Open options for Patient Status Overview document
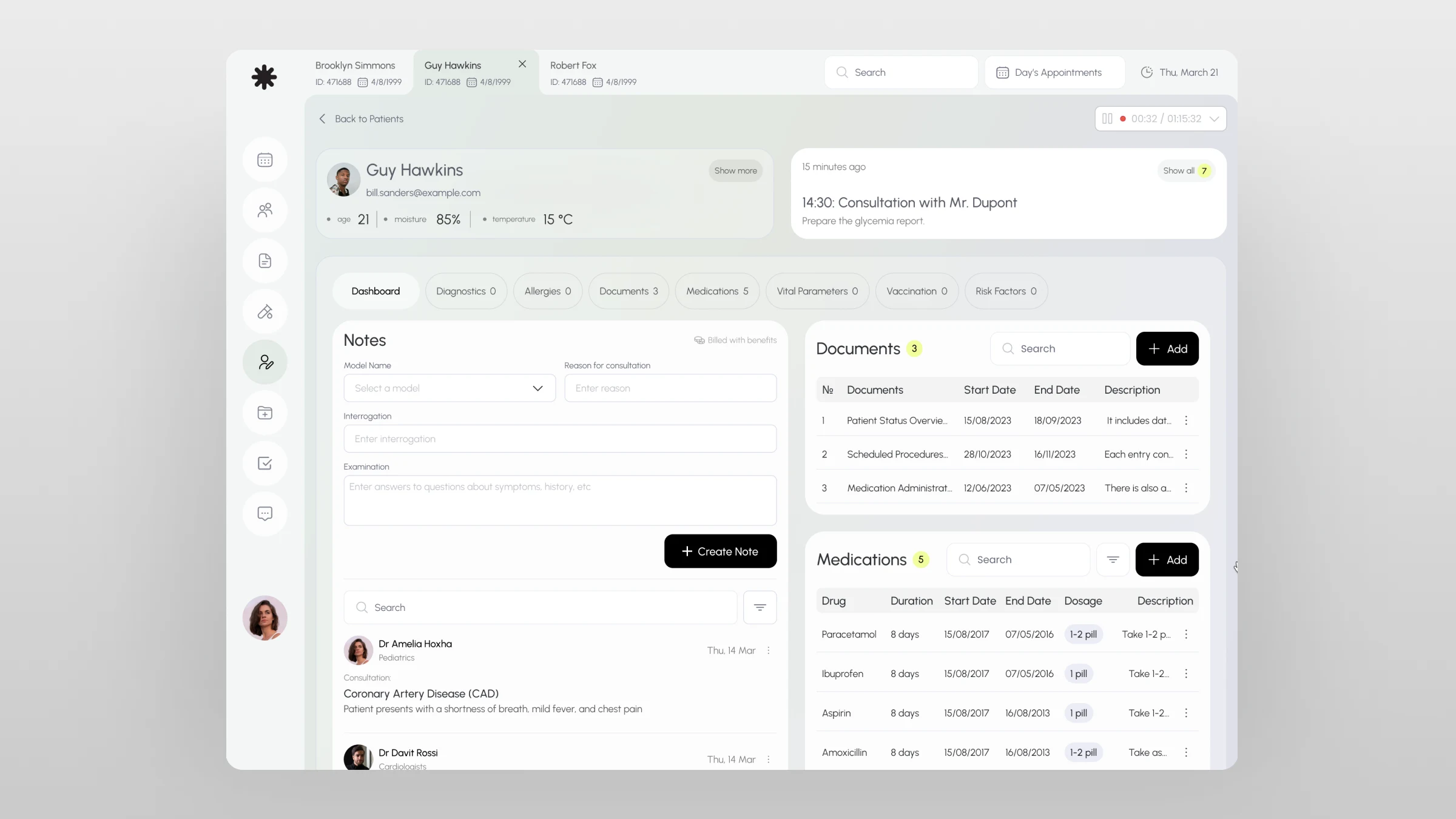Viewport: 1456px width, 819px height. 1186,420
